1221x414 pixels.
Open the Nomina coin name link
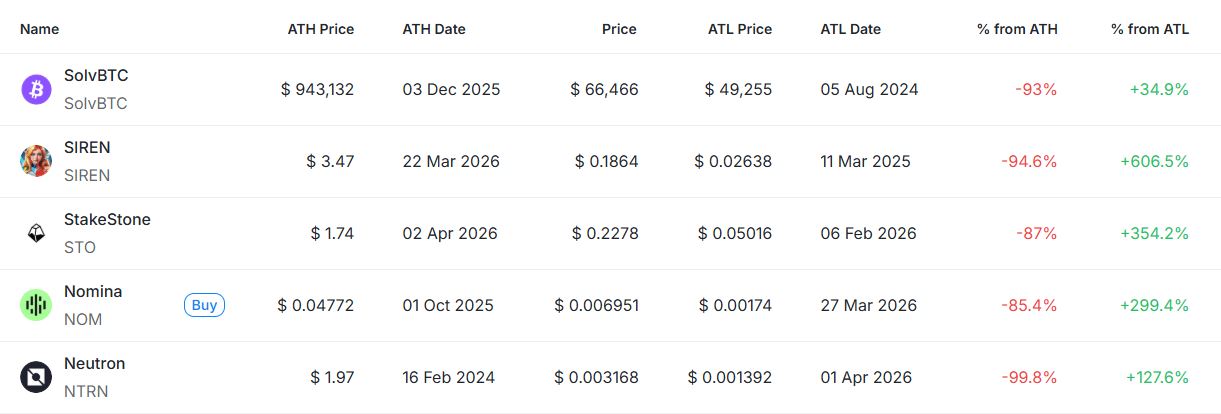(93, 291)
